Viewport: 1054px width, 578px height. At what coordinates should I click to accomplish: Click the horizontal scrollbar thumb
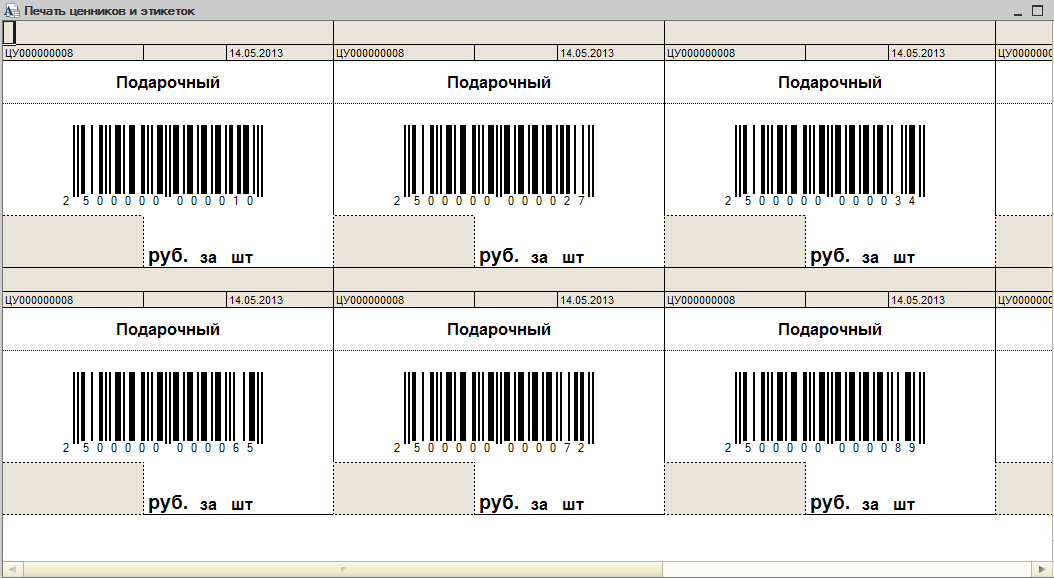coord(343,569)
